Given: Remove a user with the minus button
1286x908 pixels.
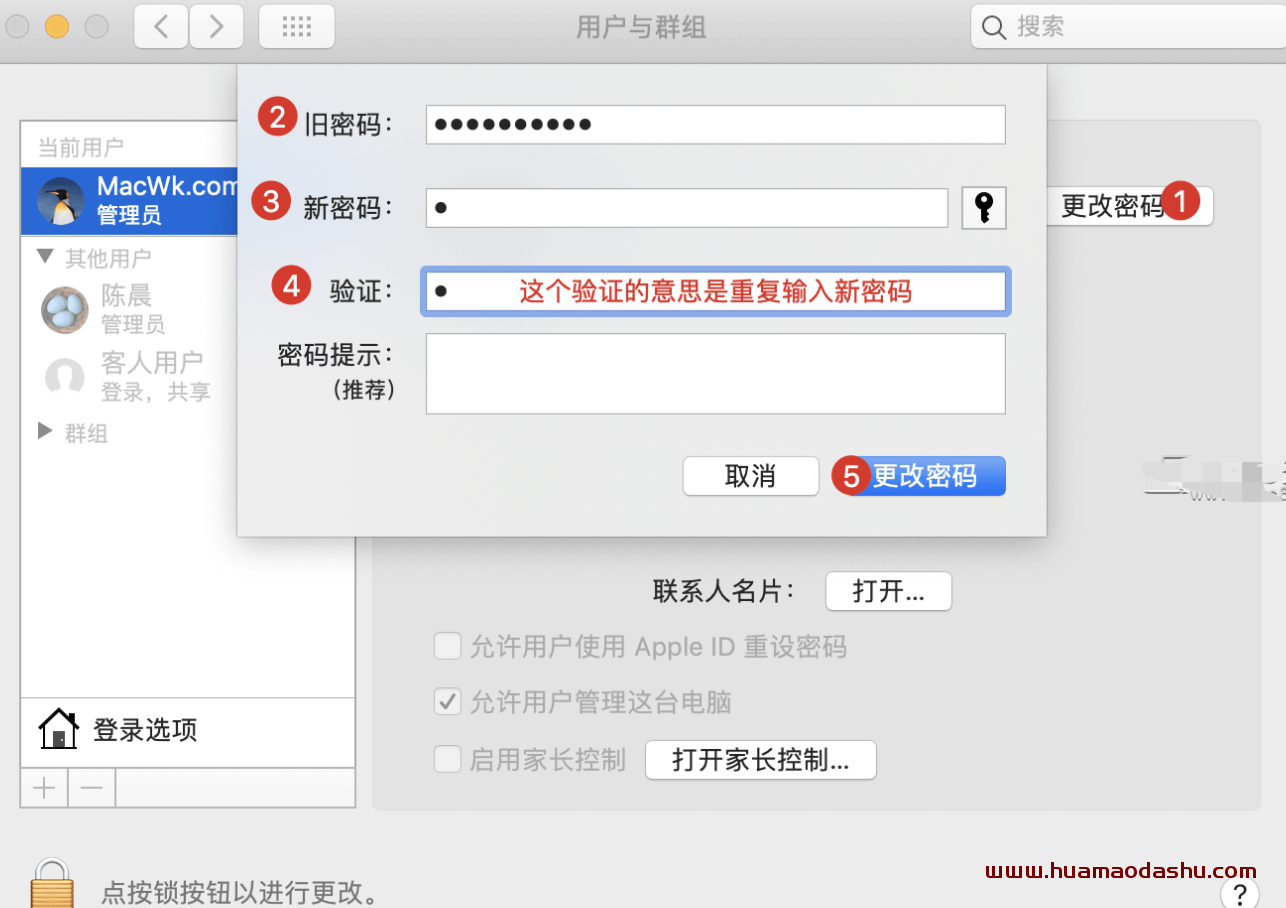Looking at the screenshot, I should click(x=92, y=788).
